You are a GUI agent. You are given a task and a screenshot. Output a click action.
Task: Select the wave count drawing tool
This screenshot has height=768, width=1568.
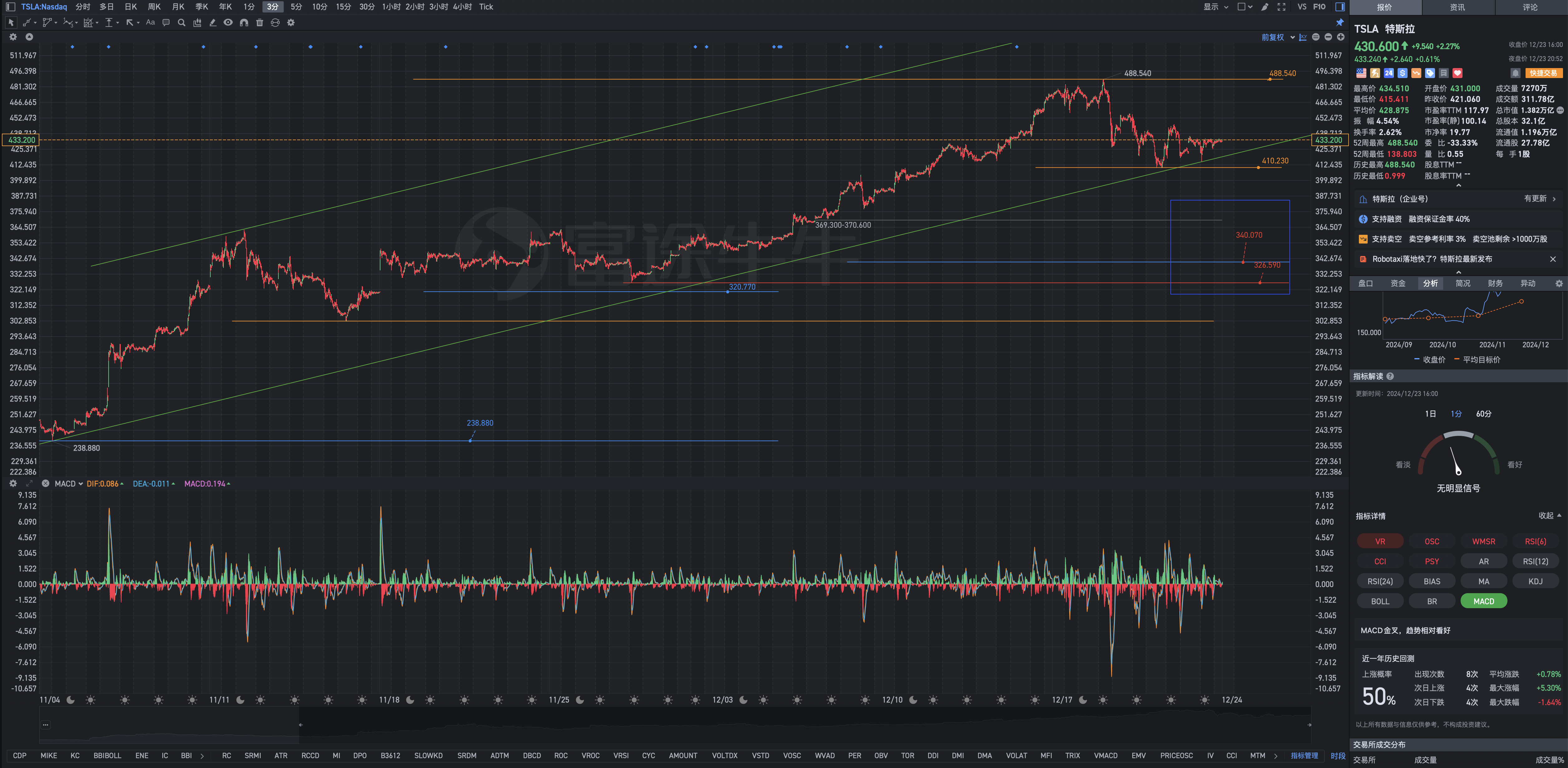pos(68,22)
